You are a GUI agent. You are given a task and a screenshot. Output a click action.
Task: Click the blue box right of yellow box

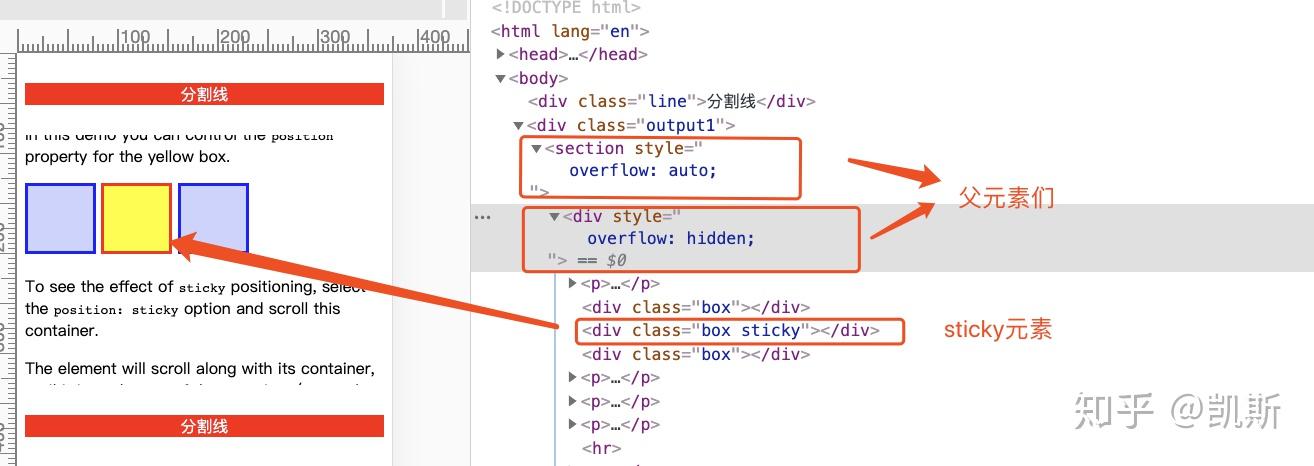tap(213, 218)
